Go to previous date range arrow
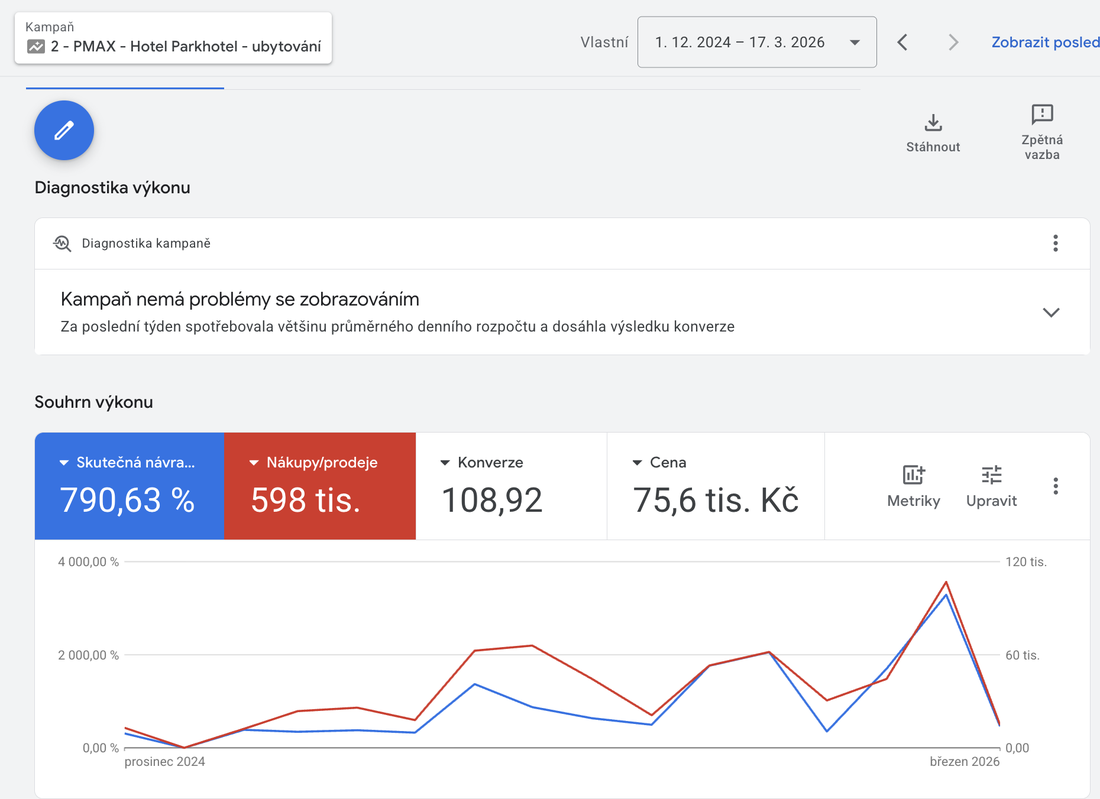The height and width of the screenshot is (799, 1100). click(903, 42)
